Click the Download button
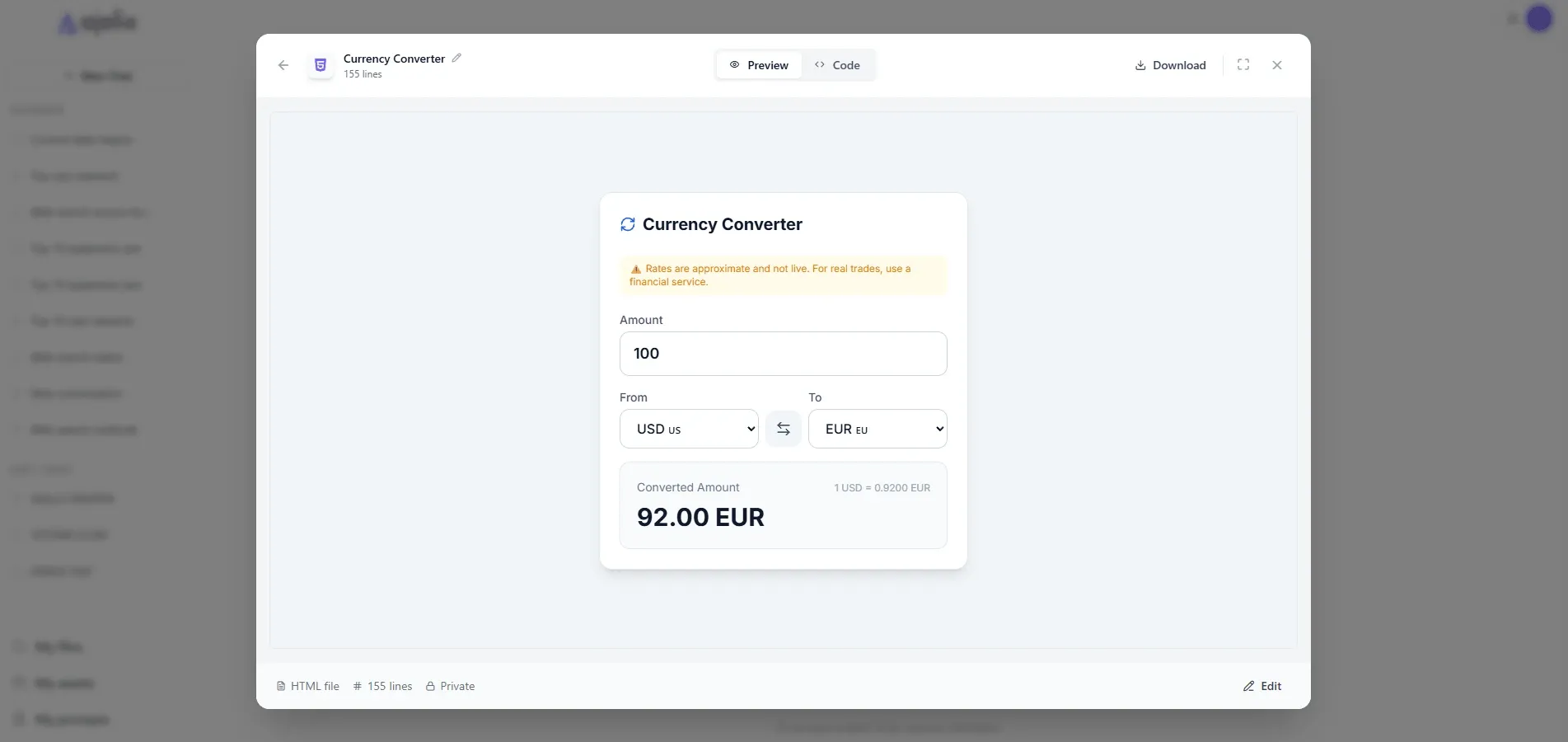1568x742 pixels. click(1170, 65)
